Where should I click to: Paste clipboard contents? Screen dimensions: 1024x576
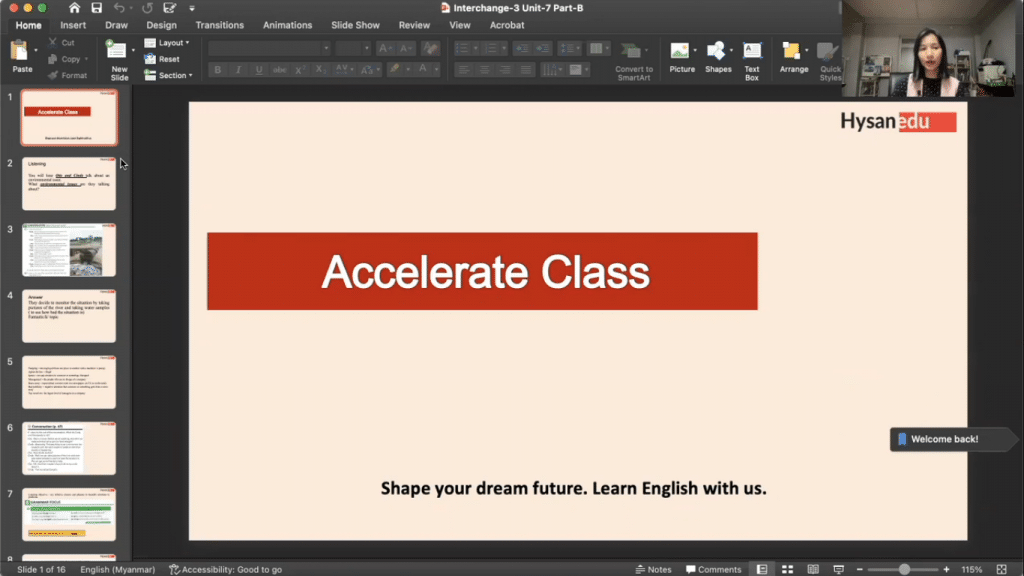[x=22, y=56]
